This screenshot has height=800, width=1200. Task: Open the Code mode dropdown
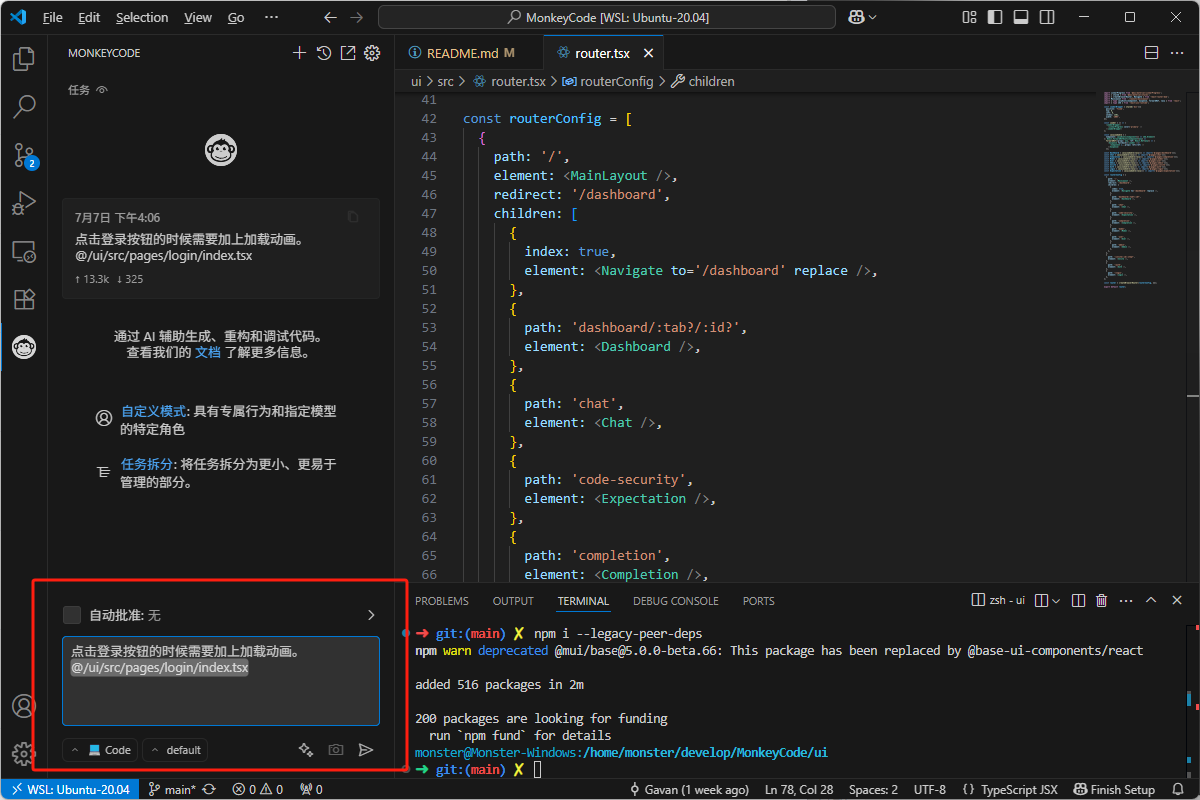point(100,750)
